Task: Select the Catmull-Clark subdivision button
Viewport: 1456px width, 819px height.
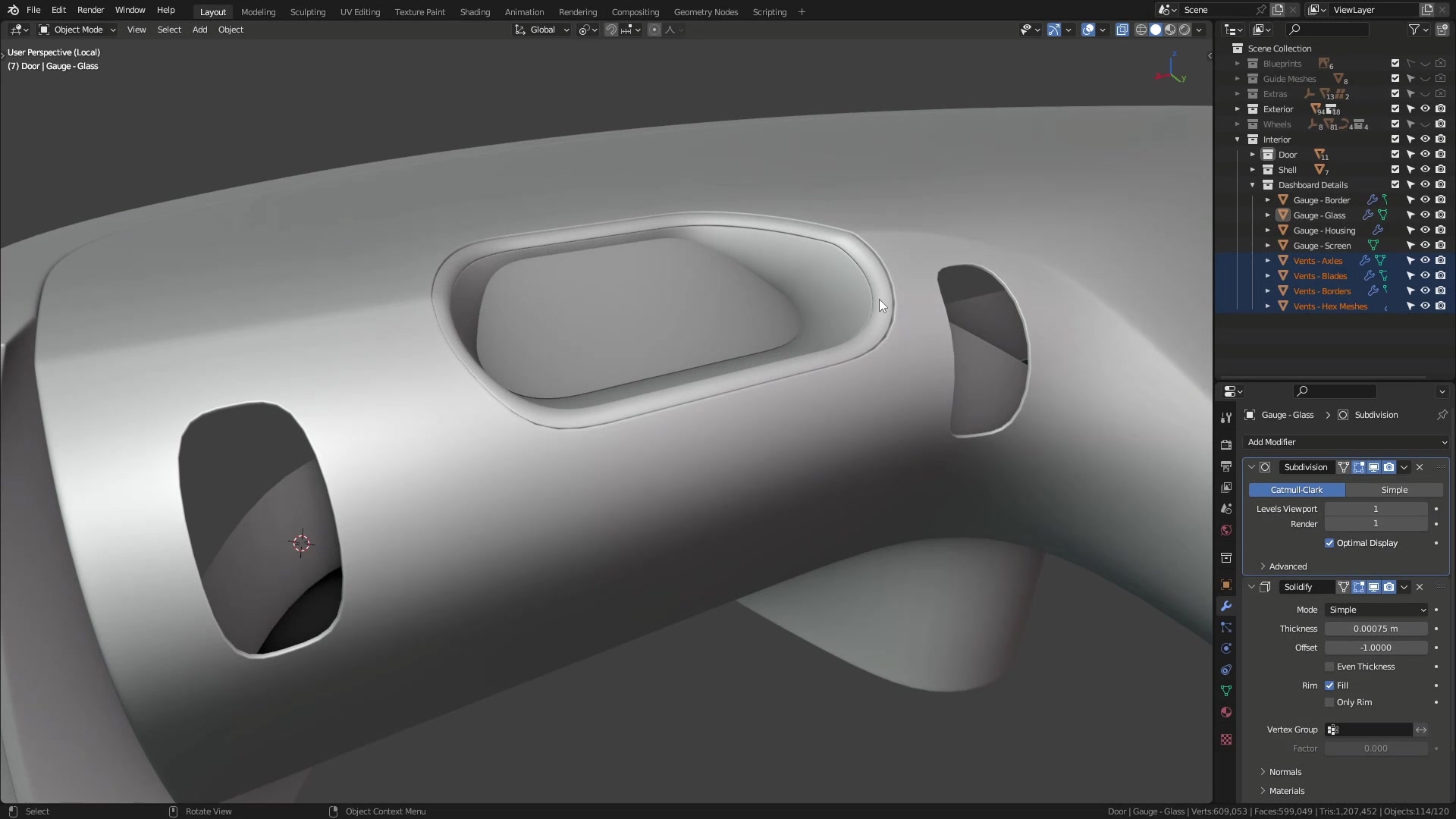Action: click(x=1297, y=490)
